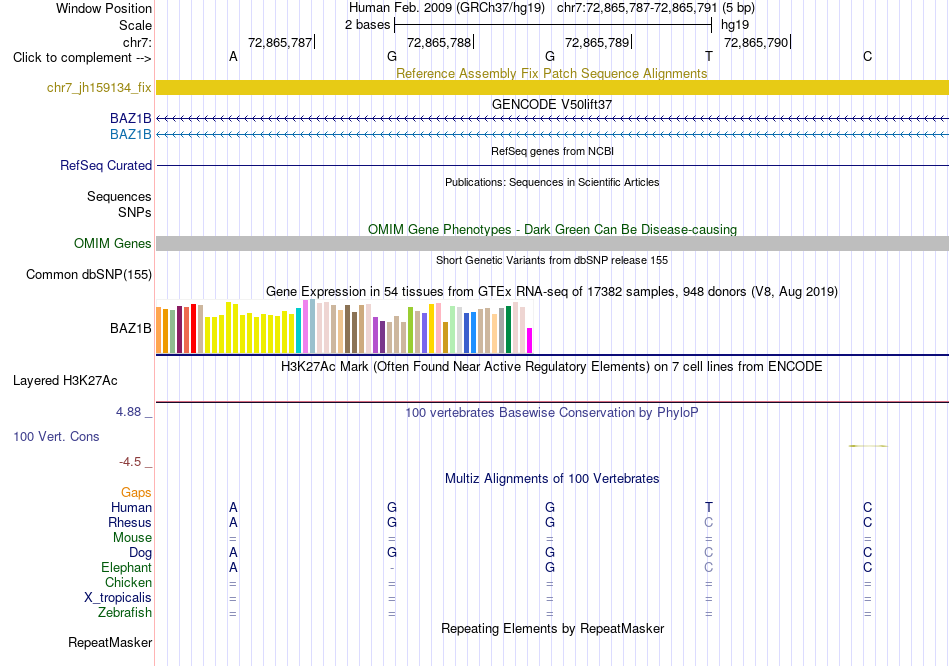Click the Gene Expression in 54 tissues title
Screen dimensions: 950x666
(552, 291)
